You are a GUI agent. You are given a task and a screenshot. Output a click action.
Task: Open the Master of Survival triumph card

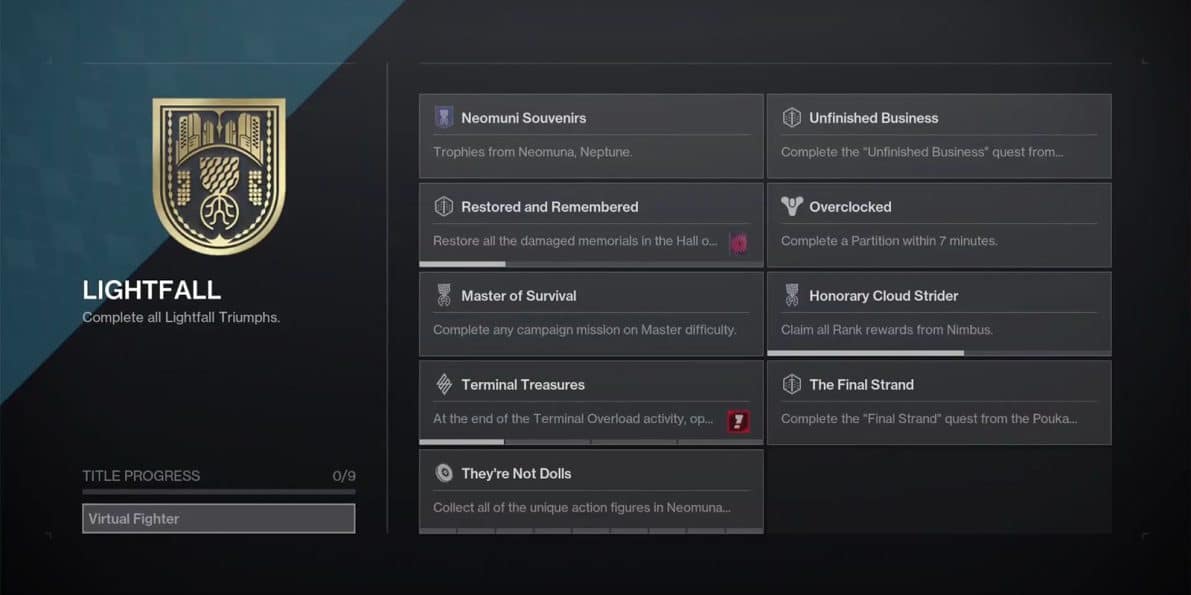591,314
